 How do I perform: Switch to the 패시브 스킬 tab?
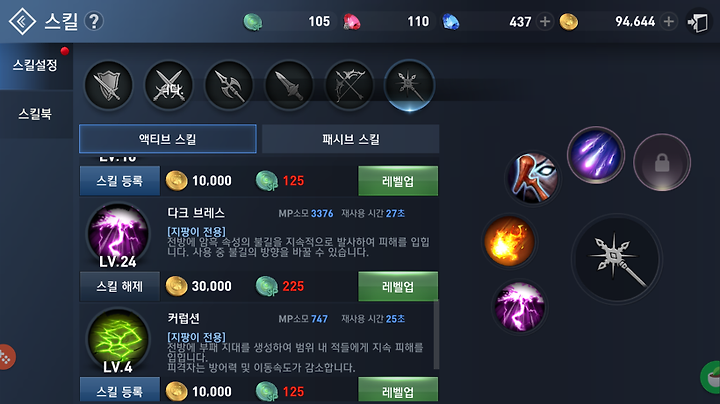[x=350, y=139]
